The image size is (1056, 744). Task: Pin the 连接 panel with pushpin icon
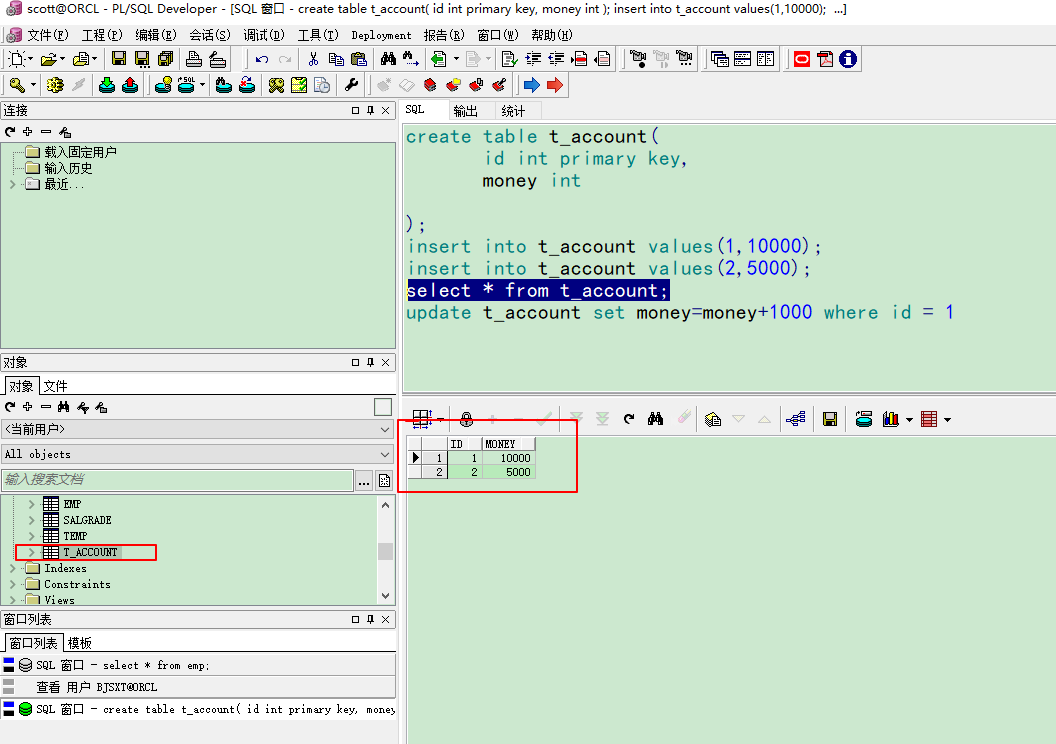[x=370, y=110]
